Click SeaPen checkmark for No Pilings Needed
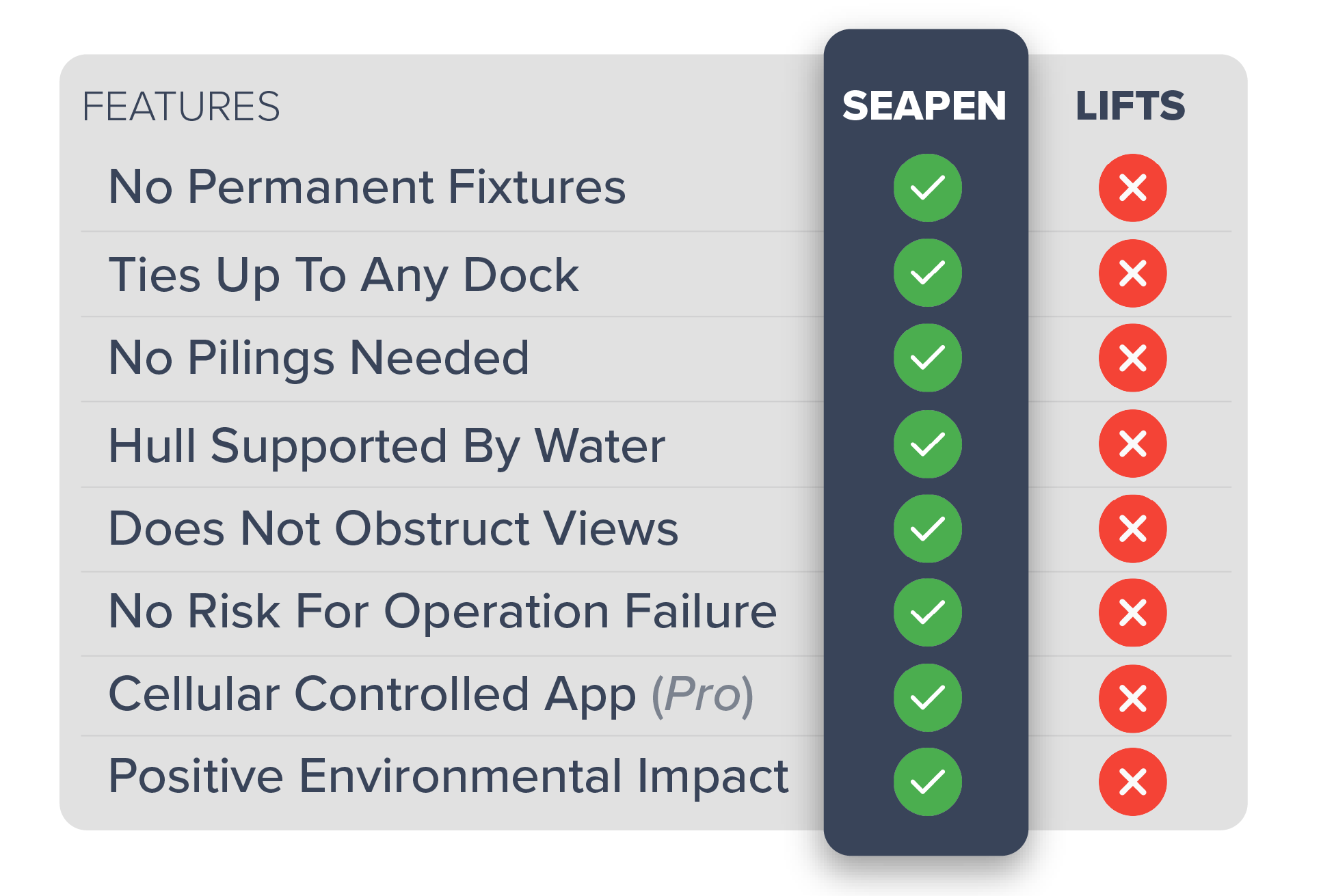Image resolution: width=1321 pixels, height=896 pixels. 927,357
